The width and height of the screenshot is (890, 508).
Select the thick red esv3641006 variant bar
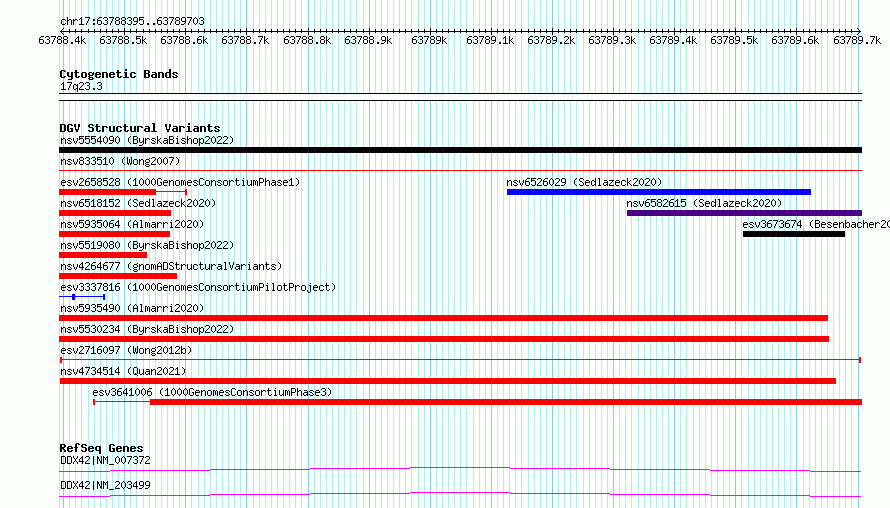coord(506,402)
